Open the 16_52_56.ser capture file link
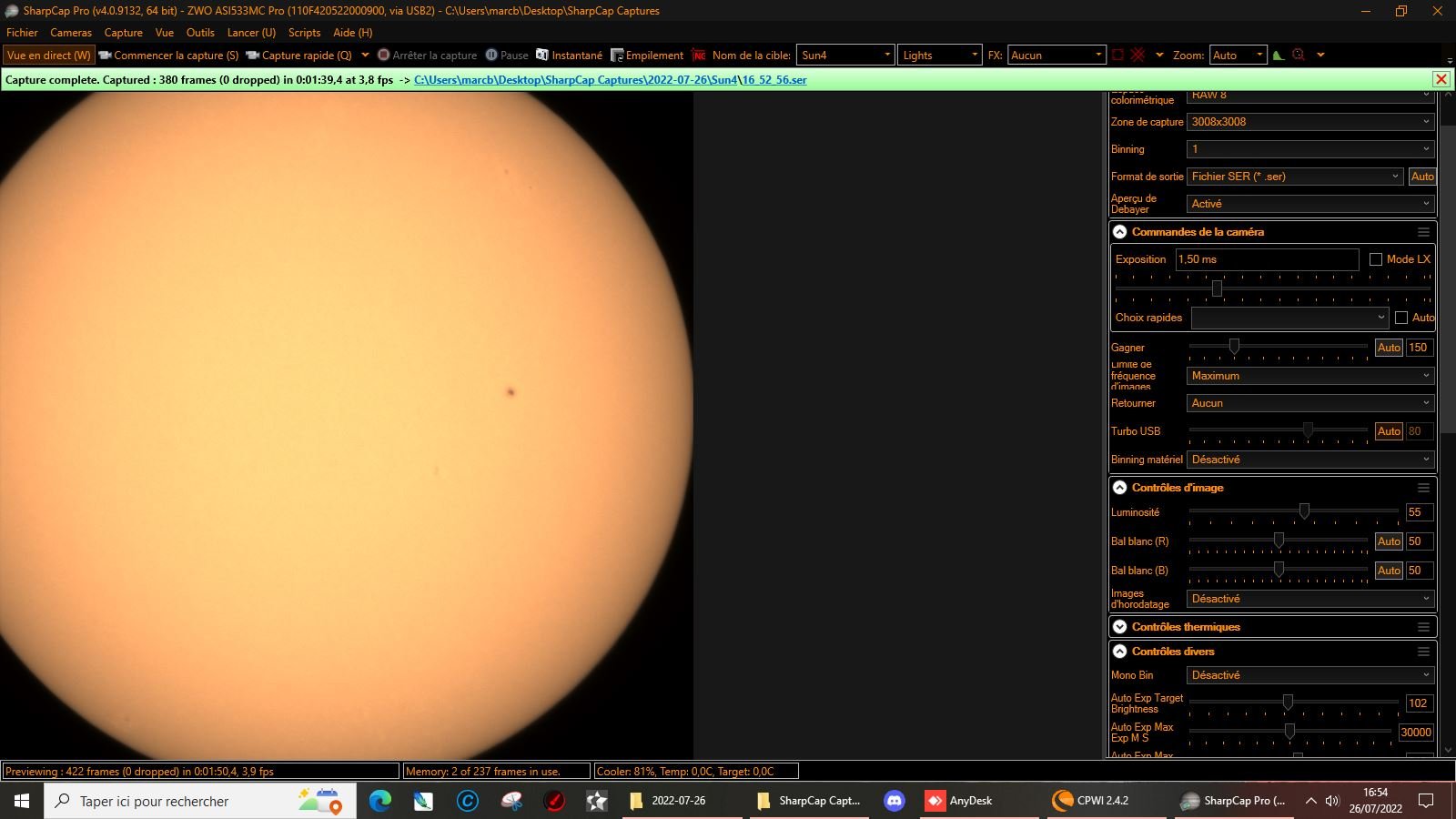 click(x=774, y=80)
